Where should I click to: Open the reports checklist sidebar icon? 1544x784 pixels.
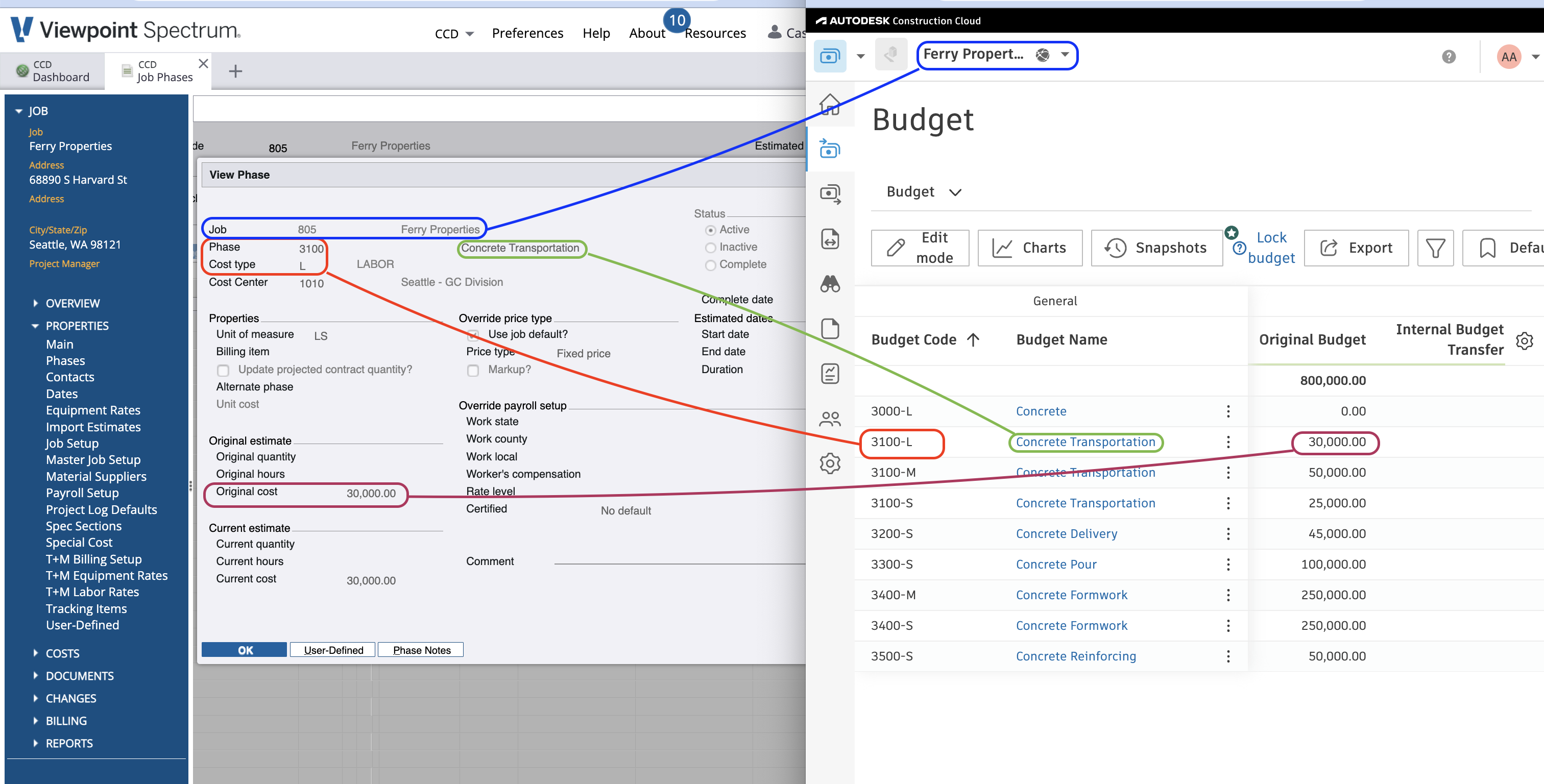(830, 374)
